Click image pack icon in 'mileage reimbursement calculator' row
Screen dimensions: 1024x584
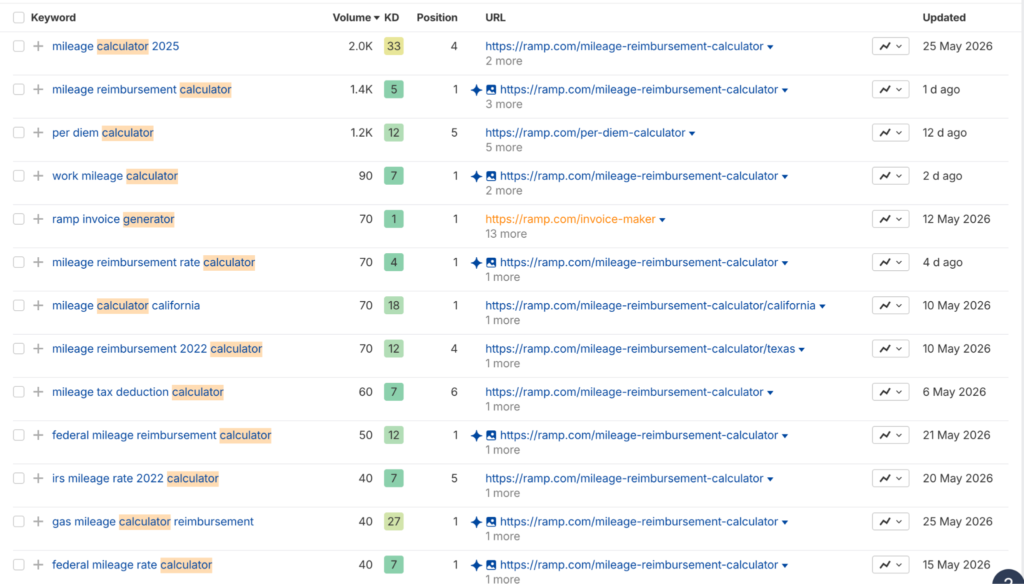click(491, 89)
